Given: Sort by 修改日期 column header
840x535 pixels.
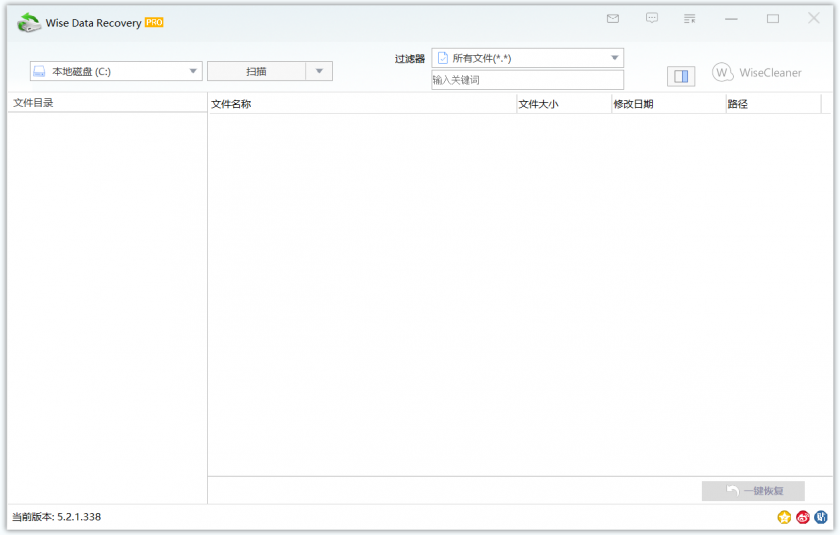Looking at the screenshot, I should 668,104.
